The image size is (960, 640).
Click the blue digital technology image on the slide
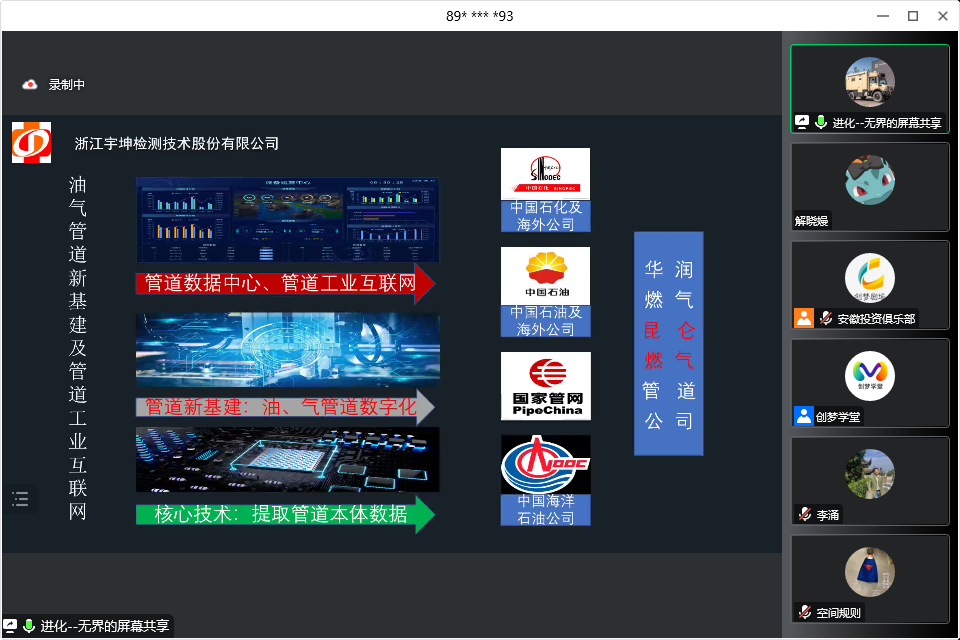288,350
